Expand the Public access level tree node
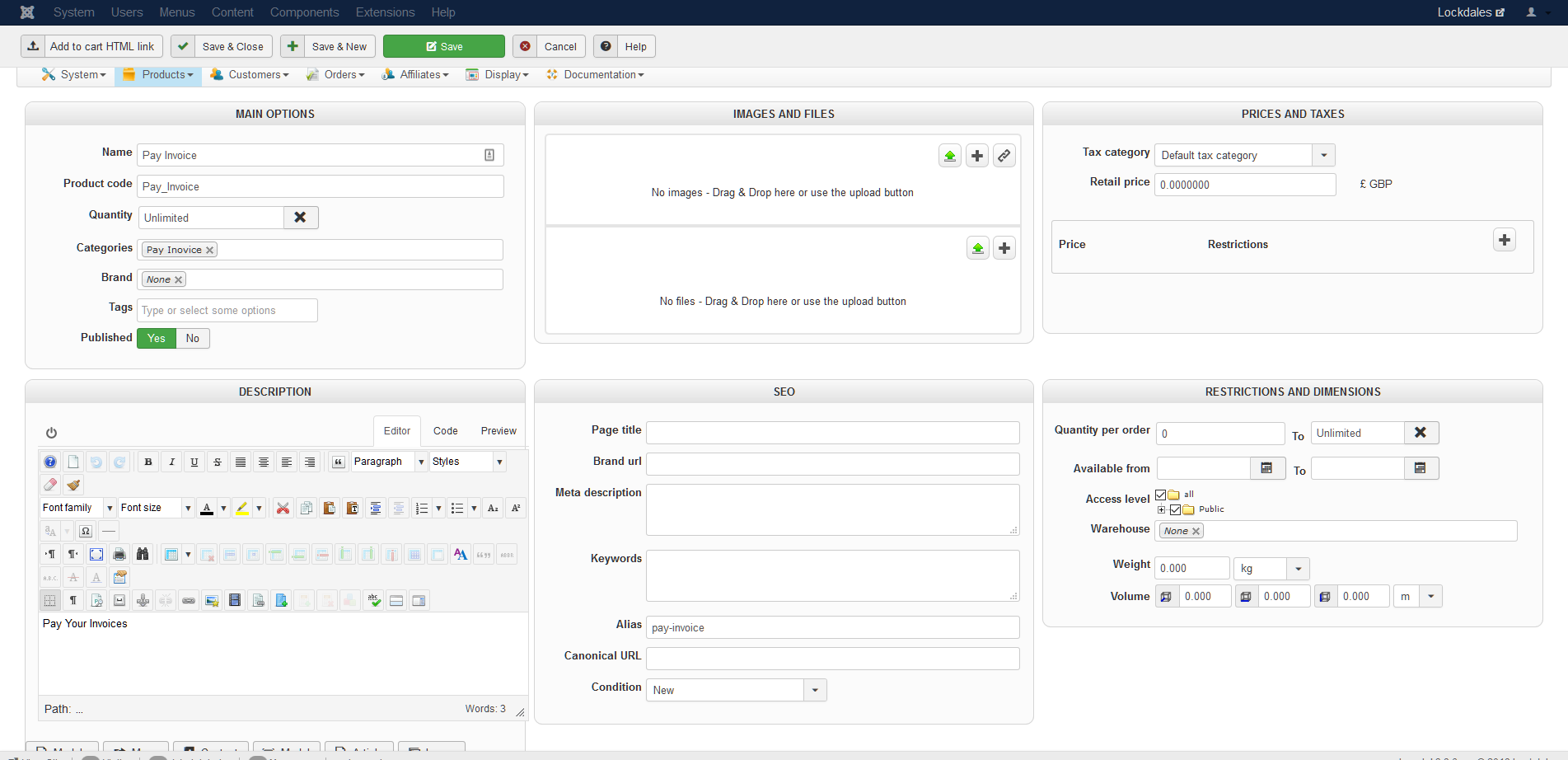Screen dimensions: 1568x760 1161,509
